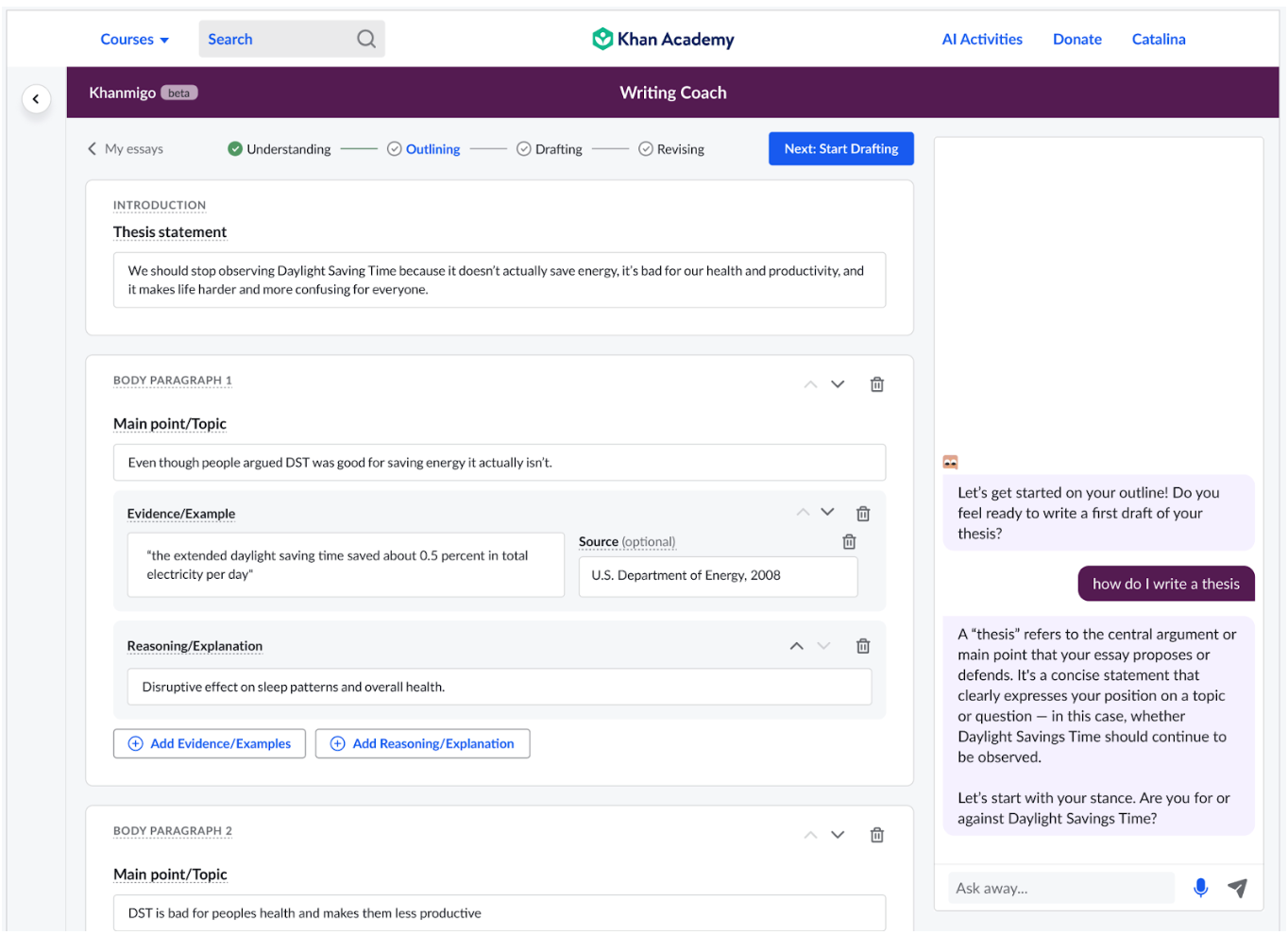Edit the daylight saving evidence quote box
Viewport: 1288px width, 935px height.
coord(346,565)
